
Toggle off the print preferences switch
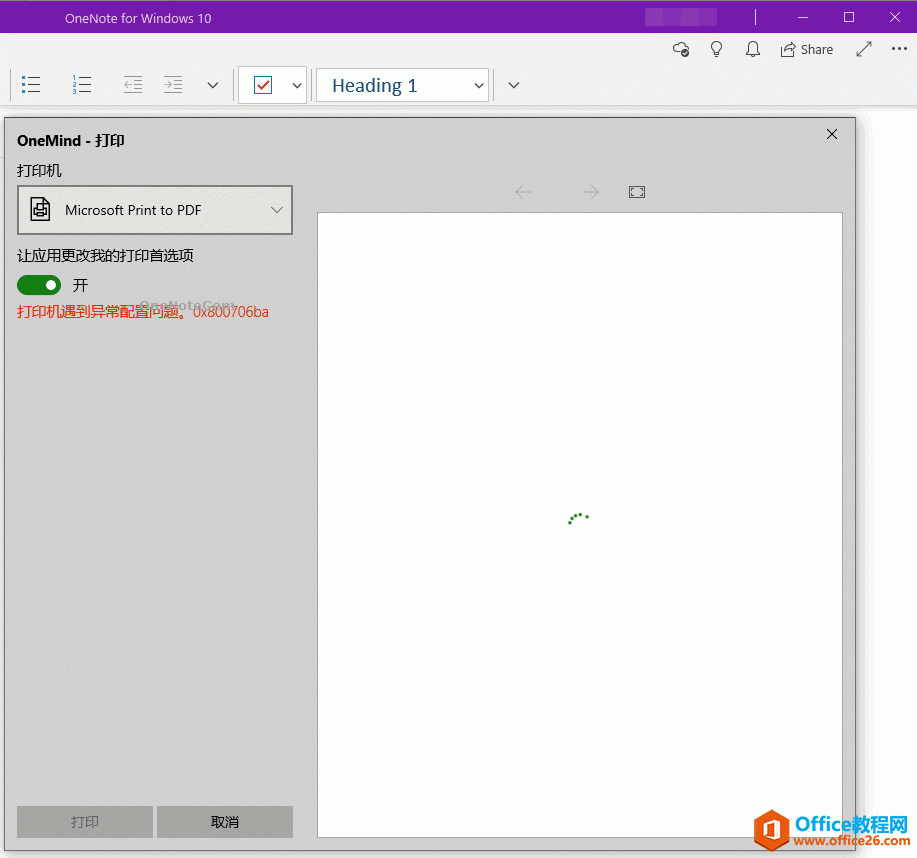pos(39,285)
